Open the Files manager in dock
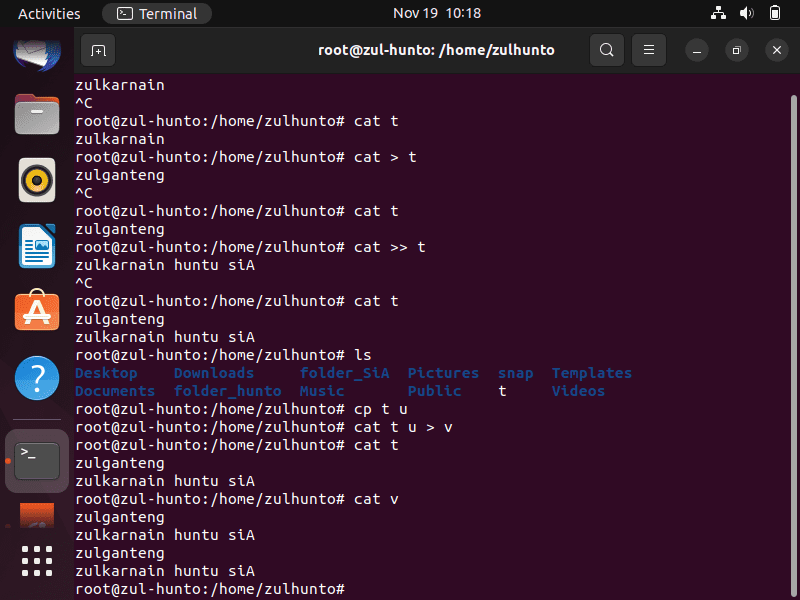This screenshot has height=600, width=800. pyautogui.click(x=37, y=114)
